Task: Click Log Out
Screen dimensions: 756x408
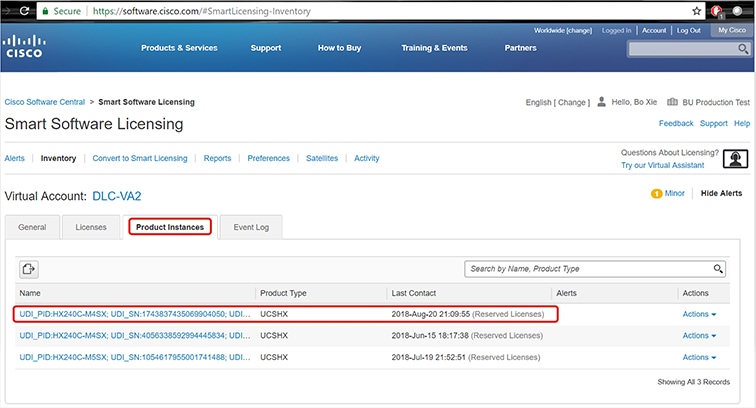Action: [x=688, y=30]
